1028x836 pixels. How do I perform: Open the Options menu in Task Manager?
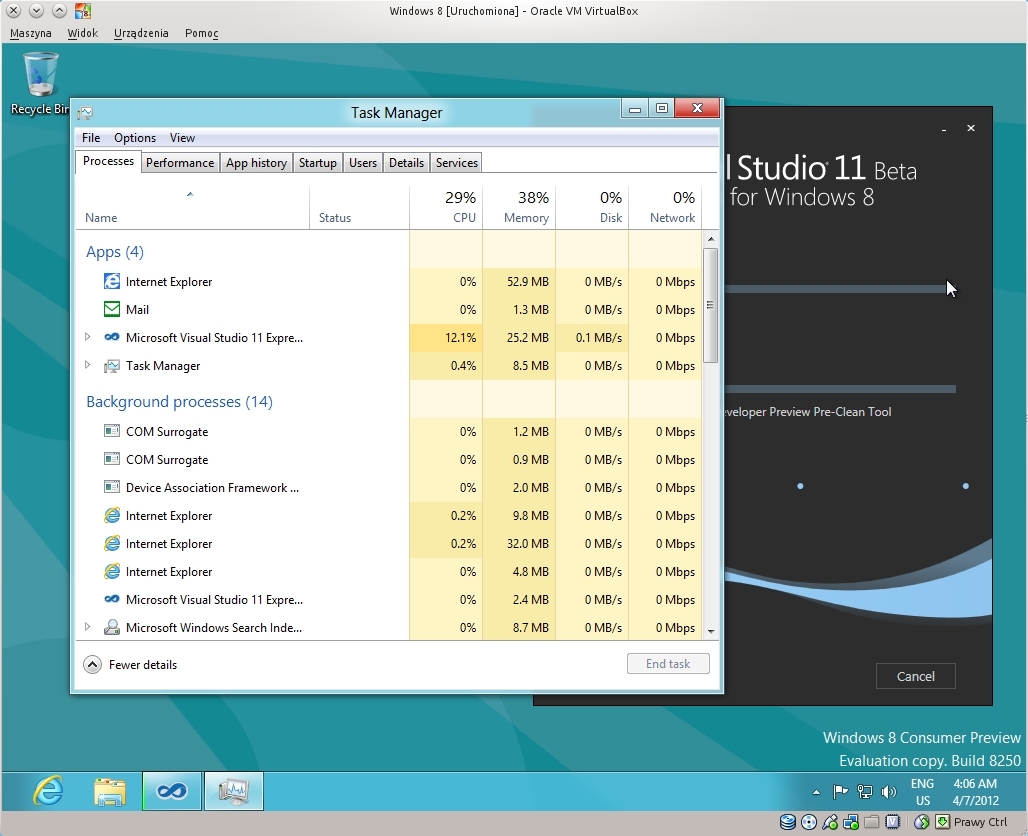click(135, 138)
